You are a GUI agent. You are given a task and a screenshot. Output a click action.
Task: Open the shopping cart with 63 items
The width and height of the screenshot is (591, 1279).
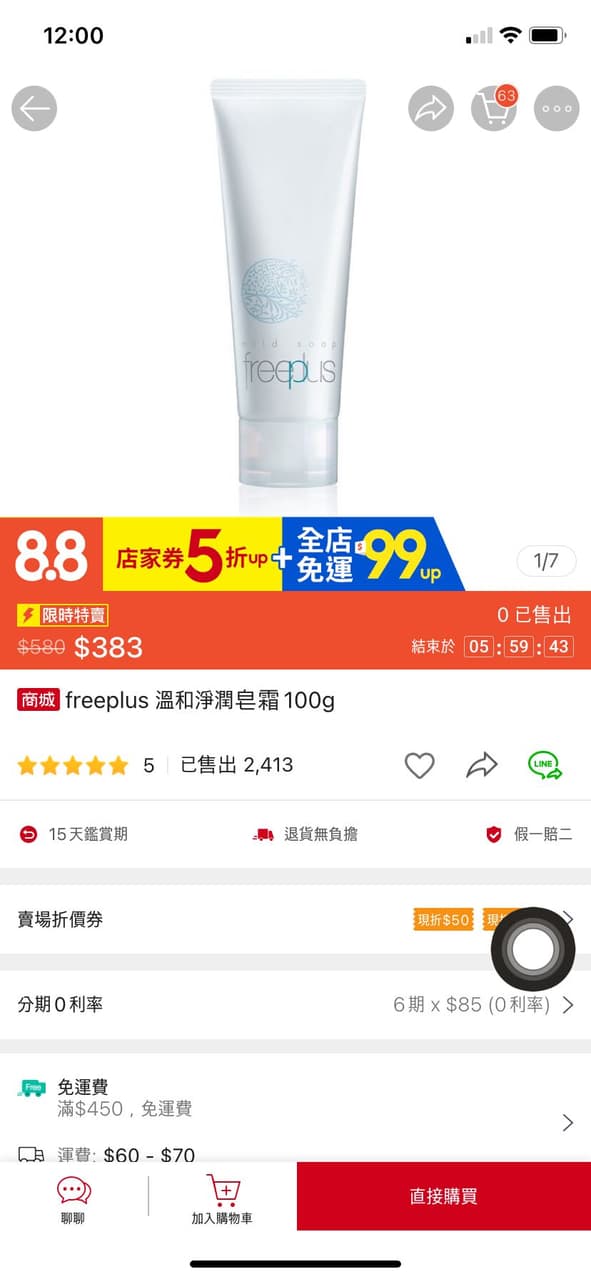[495, 108]
